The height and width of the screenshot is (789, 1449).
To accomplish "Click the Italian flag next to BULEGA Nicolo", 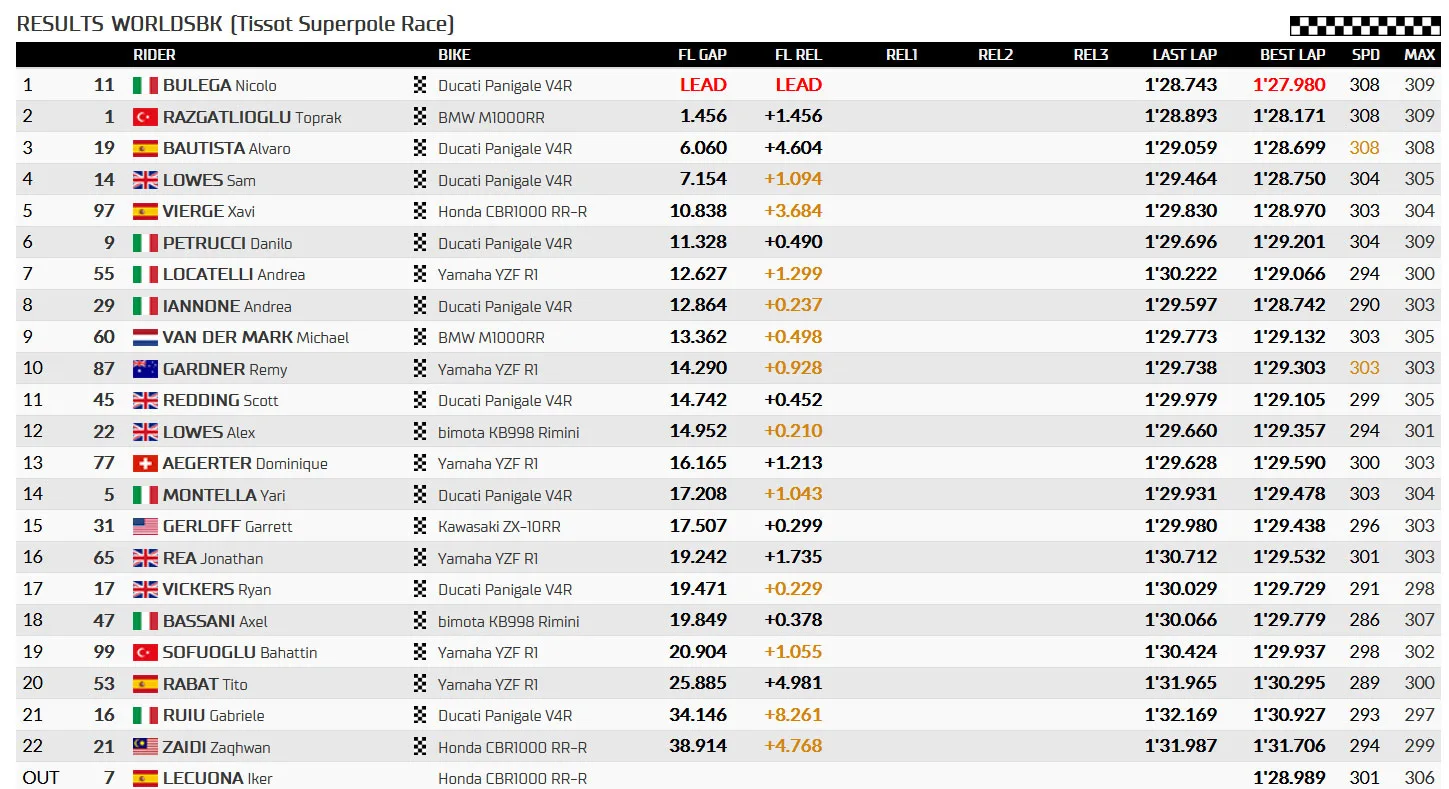I will click(x=145, y=85).
